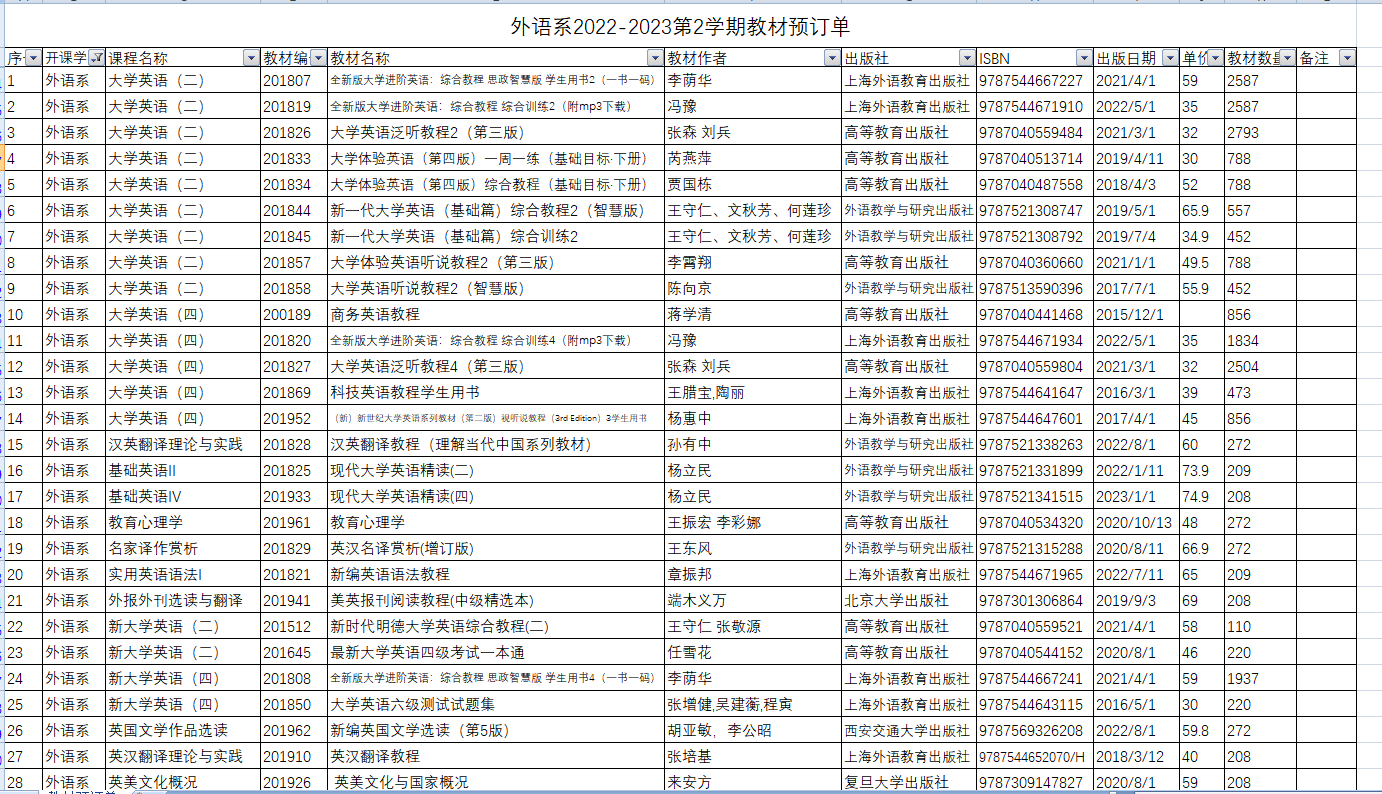1382x794 pixels.
Task: Select author cell 陈向京
Action: (x=753, y=288)
